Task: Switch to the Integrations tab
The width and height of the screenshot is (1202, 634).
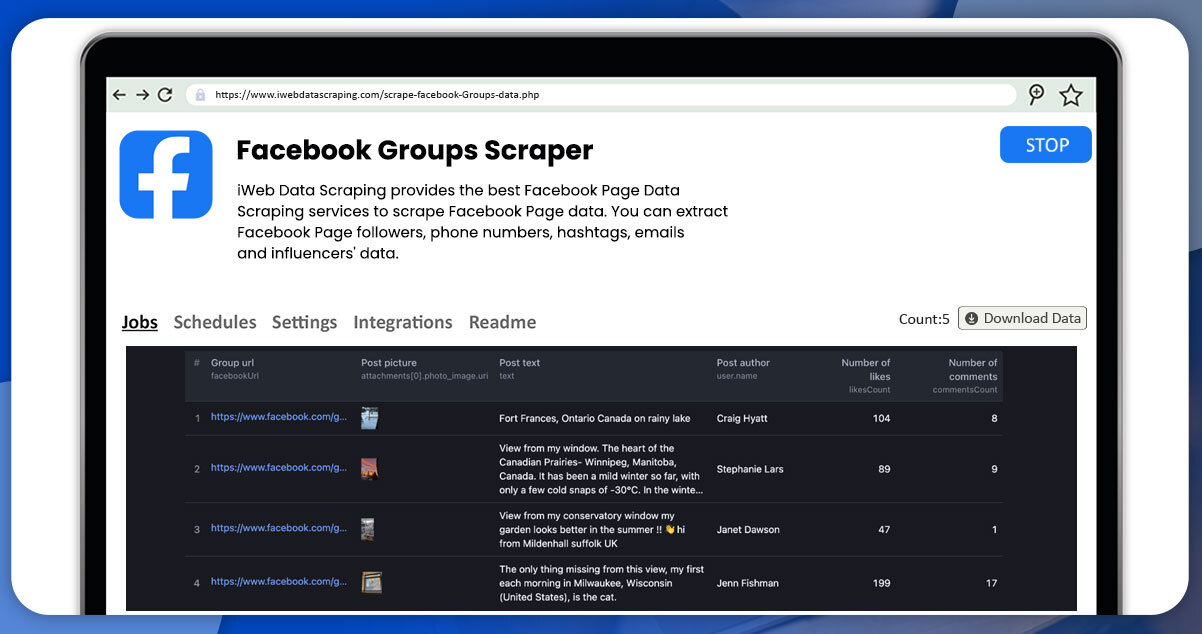Action: [x=402, y=322]
